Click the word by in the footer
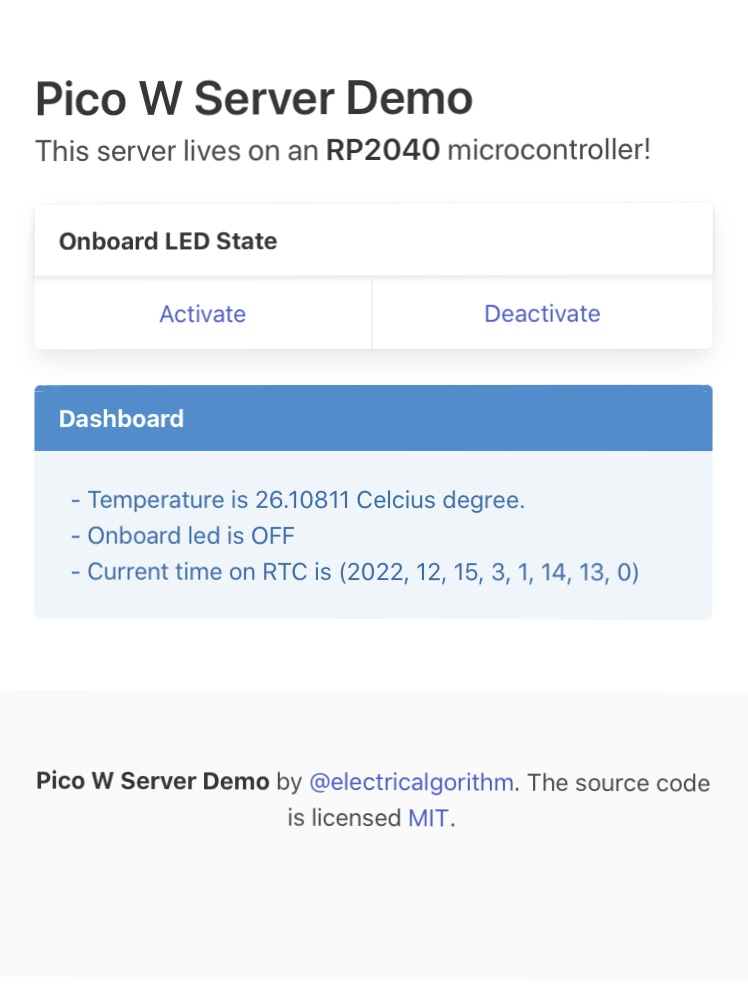Viewport: 748px width, 992px height. coord(289,783)
